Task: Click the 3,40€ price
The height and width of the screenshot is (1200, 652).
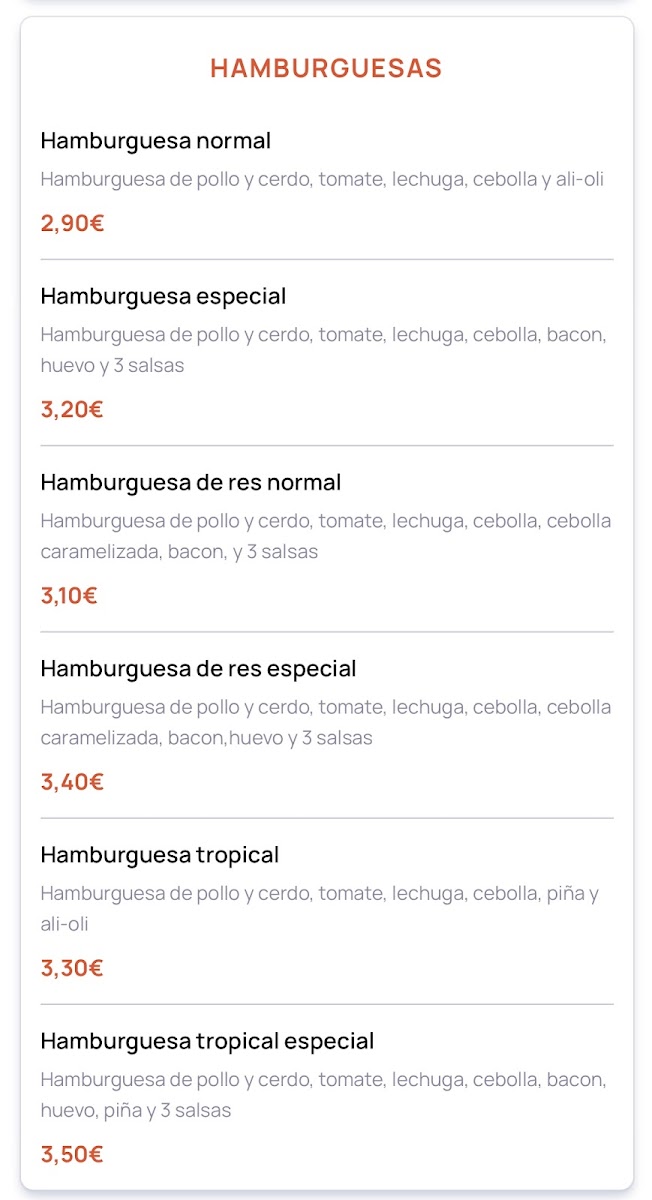Action: pyautogui.click(x=72, y=782)
